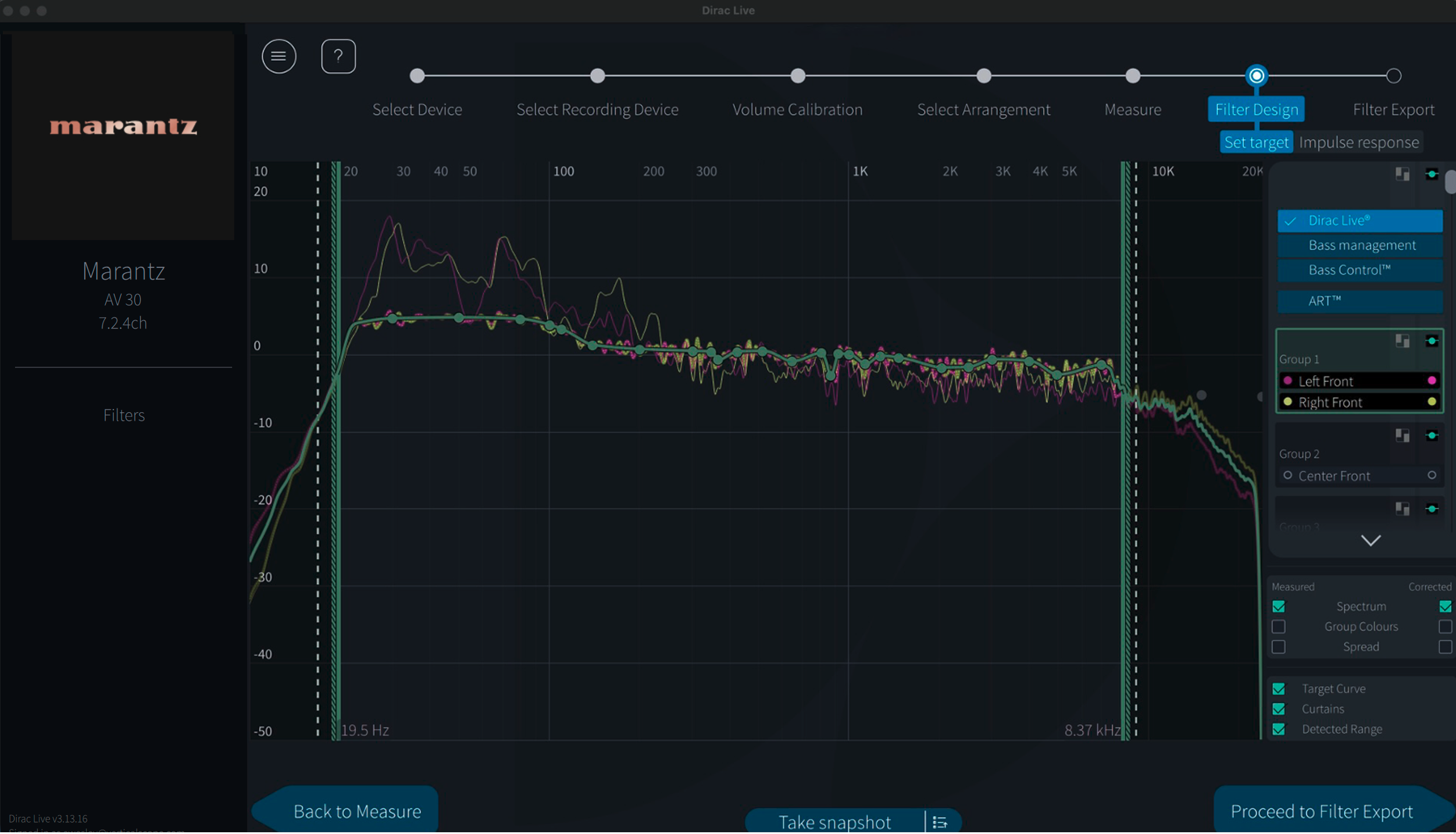The image size is (1456, 834).
Task: Open the hamburger menu icon
Action: [279, 56]
